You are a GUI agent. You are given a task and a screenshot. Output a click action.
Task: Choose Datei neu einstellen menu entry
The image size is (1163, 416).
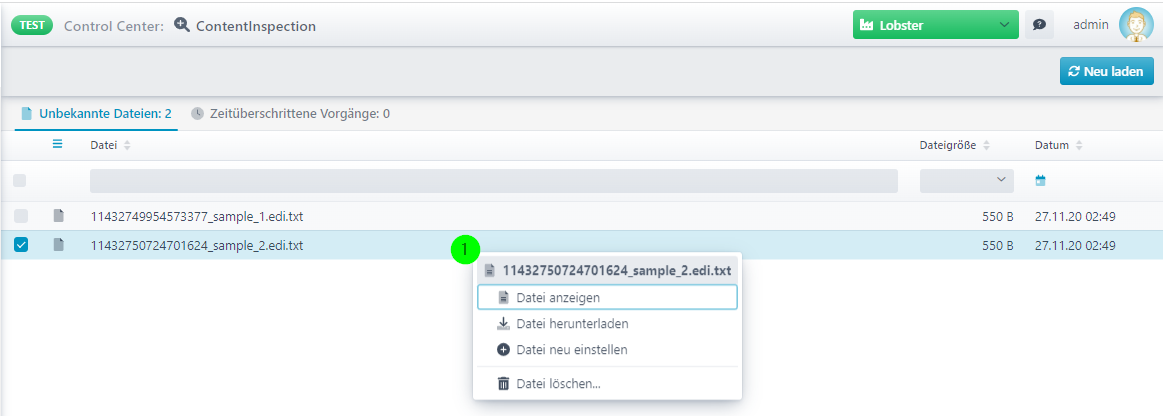pyautogui.click(x=607, y=349)
